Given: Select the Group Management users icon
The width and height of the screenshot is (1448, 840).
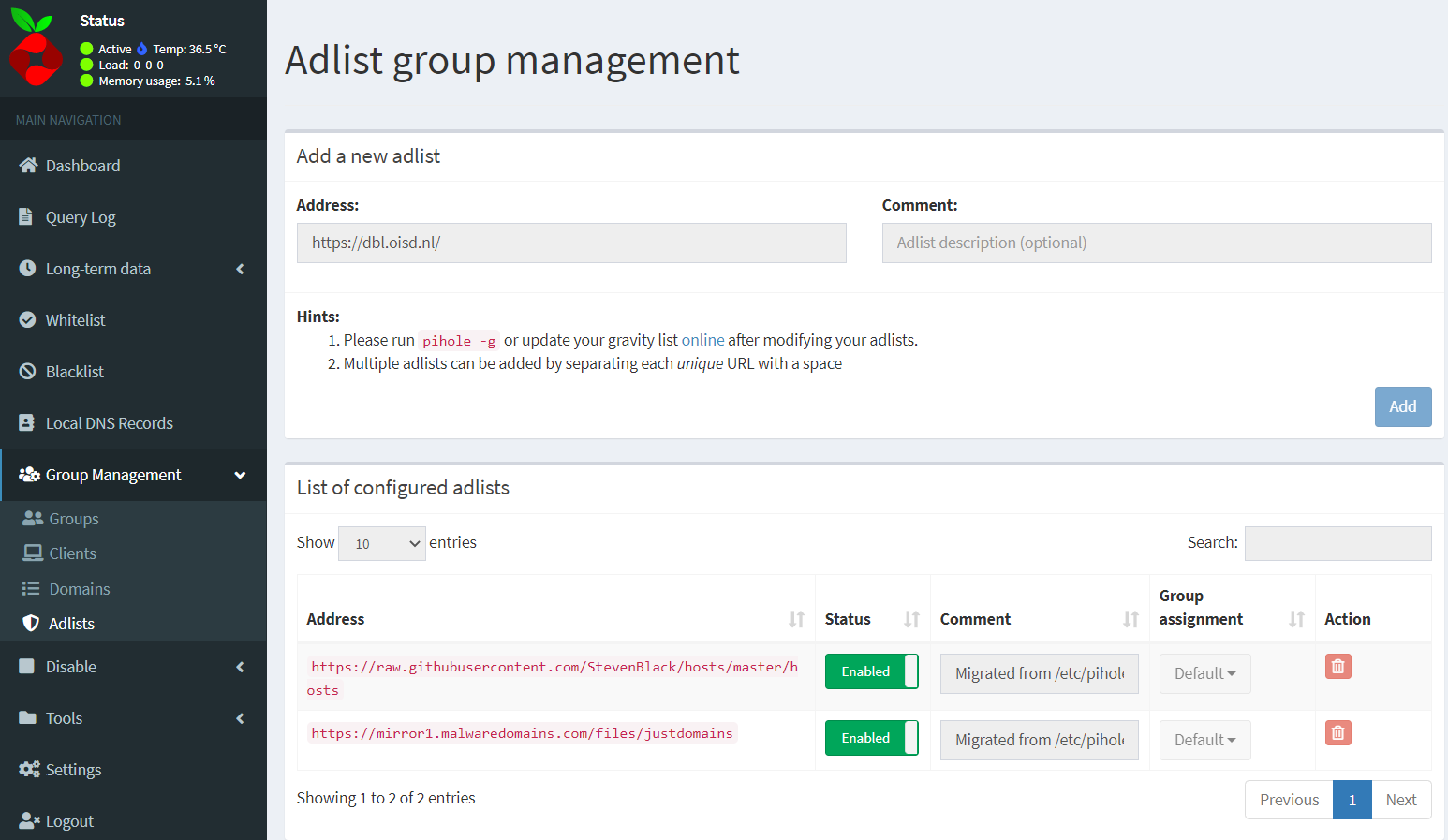Looking at the screenshot, I should [x=28, y=475].
